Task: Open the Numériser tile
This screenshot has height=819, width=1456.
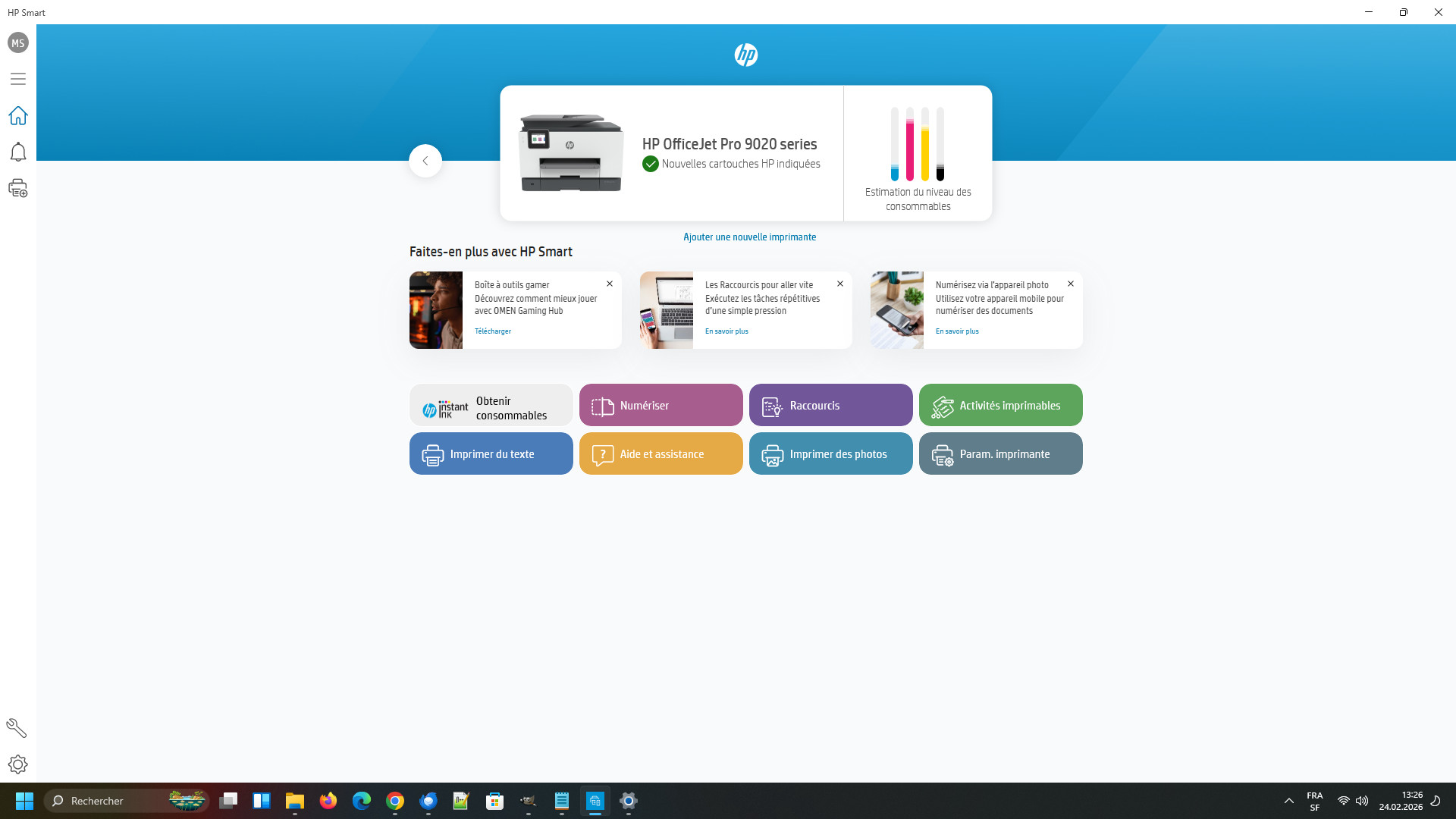Action: (661, 405)
